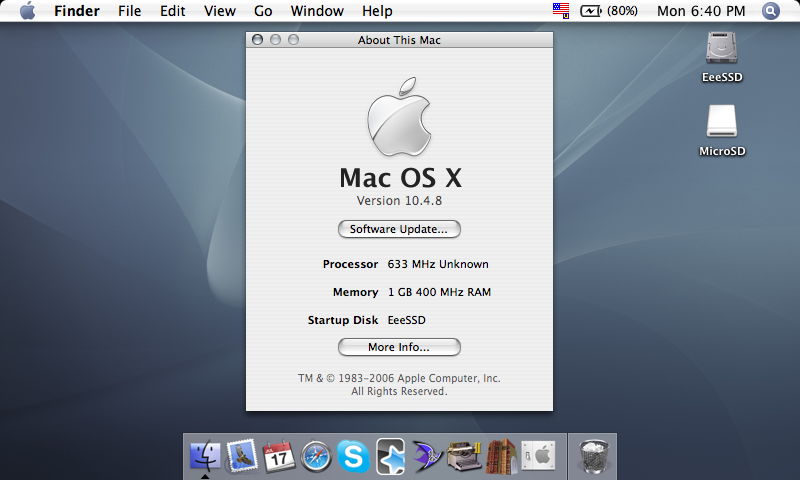Click the Memory label
The height and width of the screenshot is (480, 800).
pyautogui.click(x=355, y=292)
